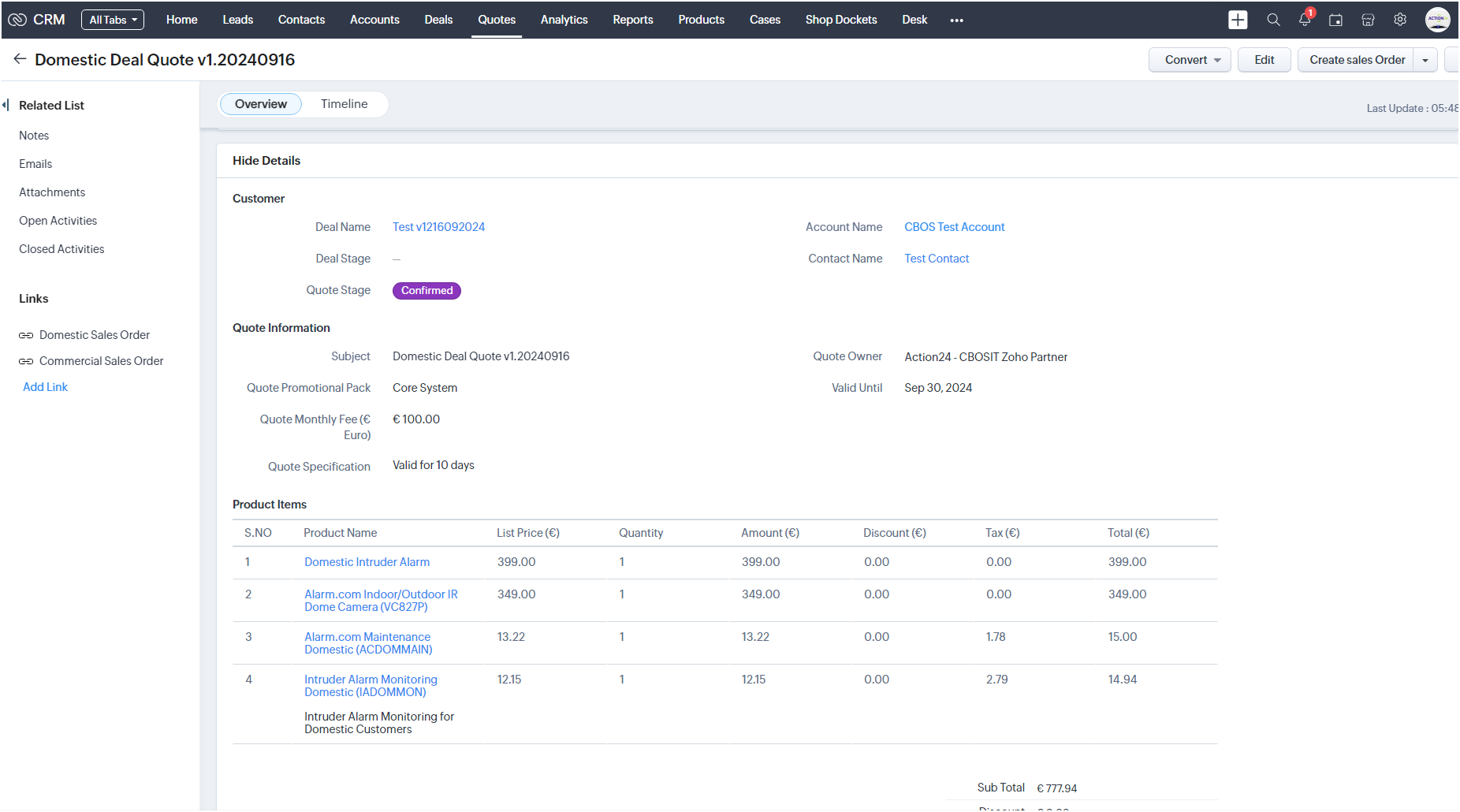Switch to the Overview view

pyautogui.click(x=260, y=104)
